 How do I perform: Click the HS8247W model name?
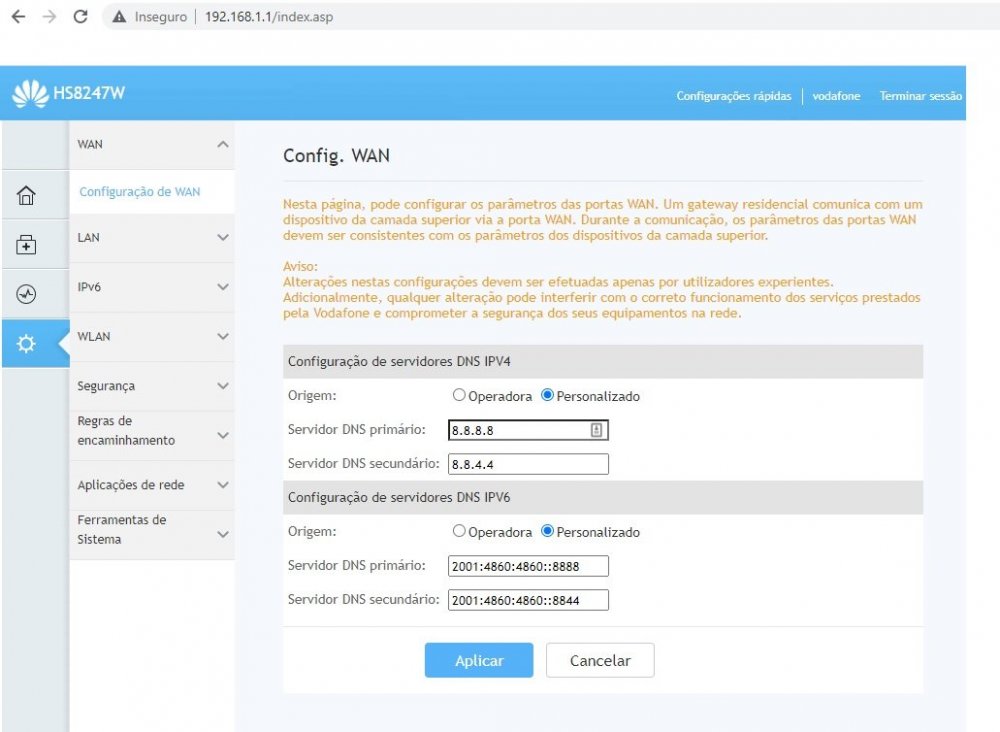pyautogui.click(x=89, y=93)
